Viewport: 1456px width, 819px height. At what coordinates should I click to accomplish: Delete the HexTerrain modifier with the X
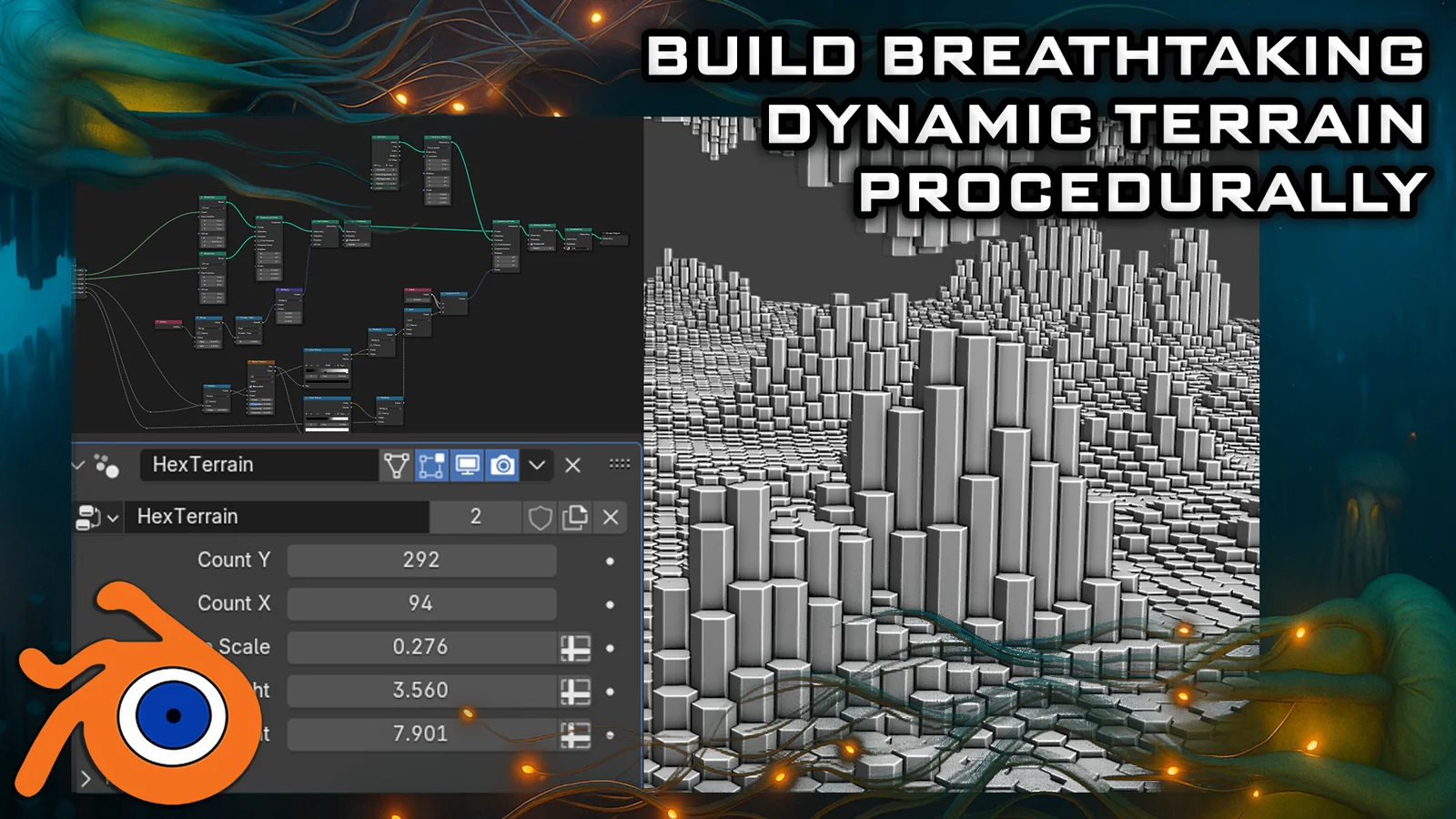572,465
